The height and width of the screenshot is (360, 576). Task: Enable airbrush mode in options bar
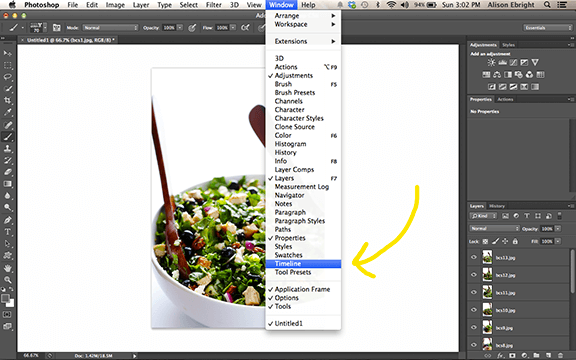245,28
